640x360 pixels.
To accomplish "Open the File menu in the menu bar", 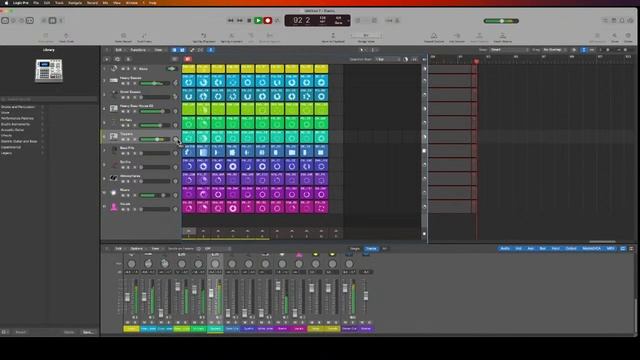I will pos(36,2).
